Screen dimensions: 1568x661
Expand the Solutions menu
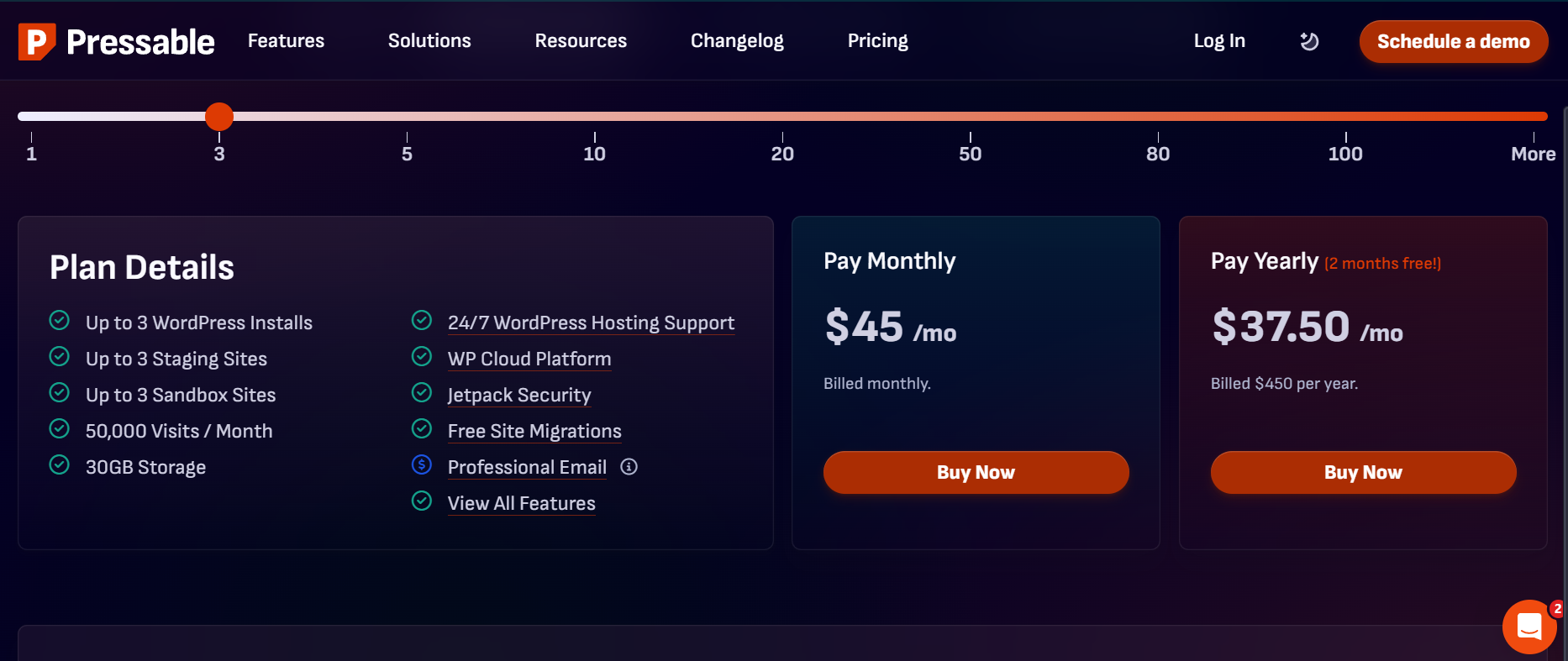429,41
